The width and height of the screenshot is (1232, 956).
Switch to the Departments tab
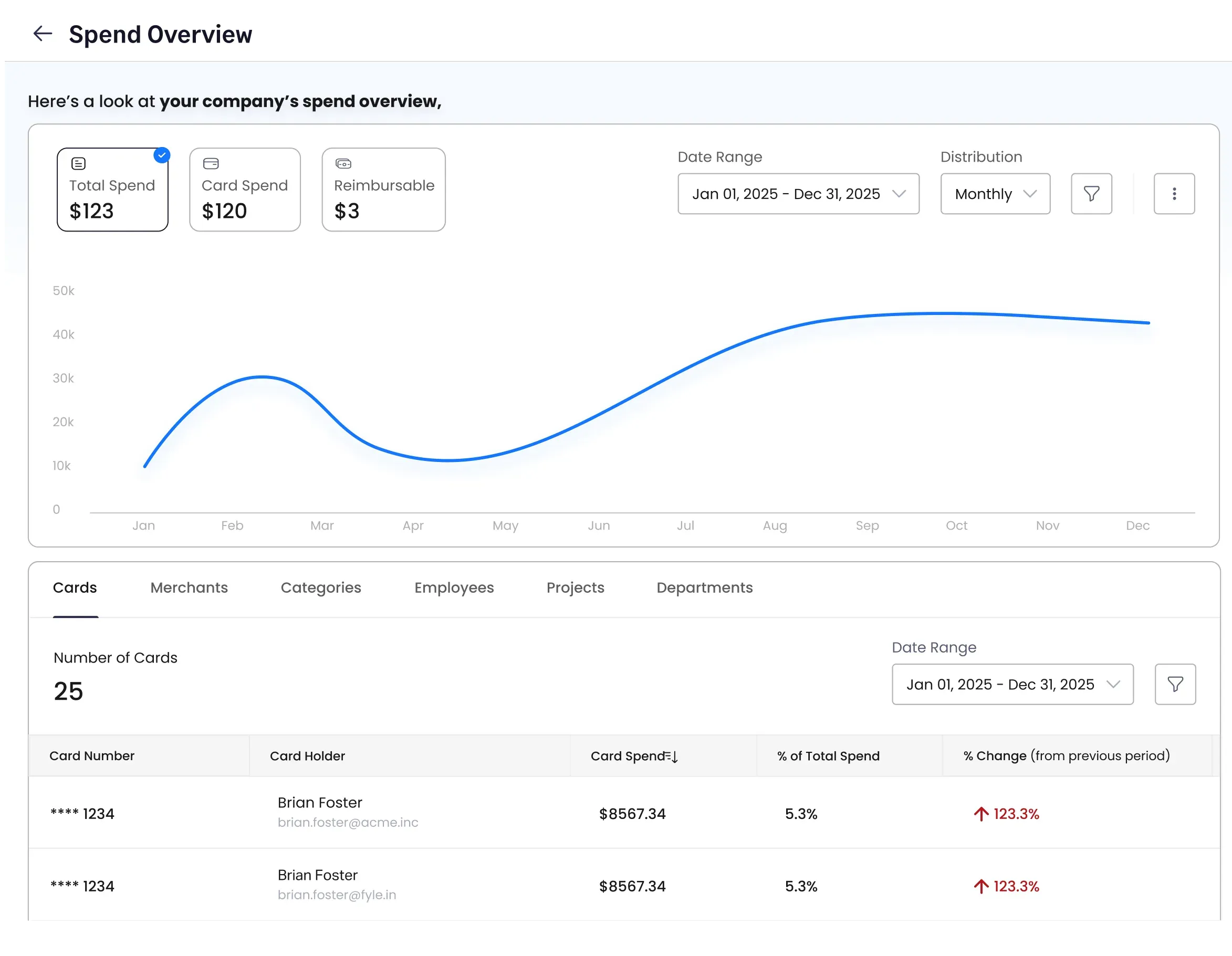(704, 587)
